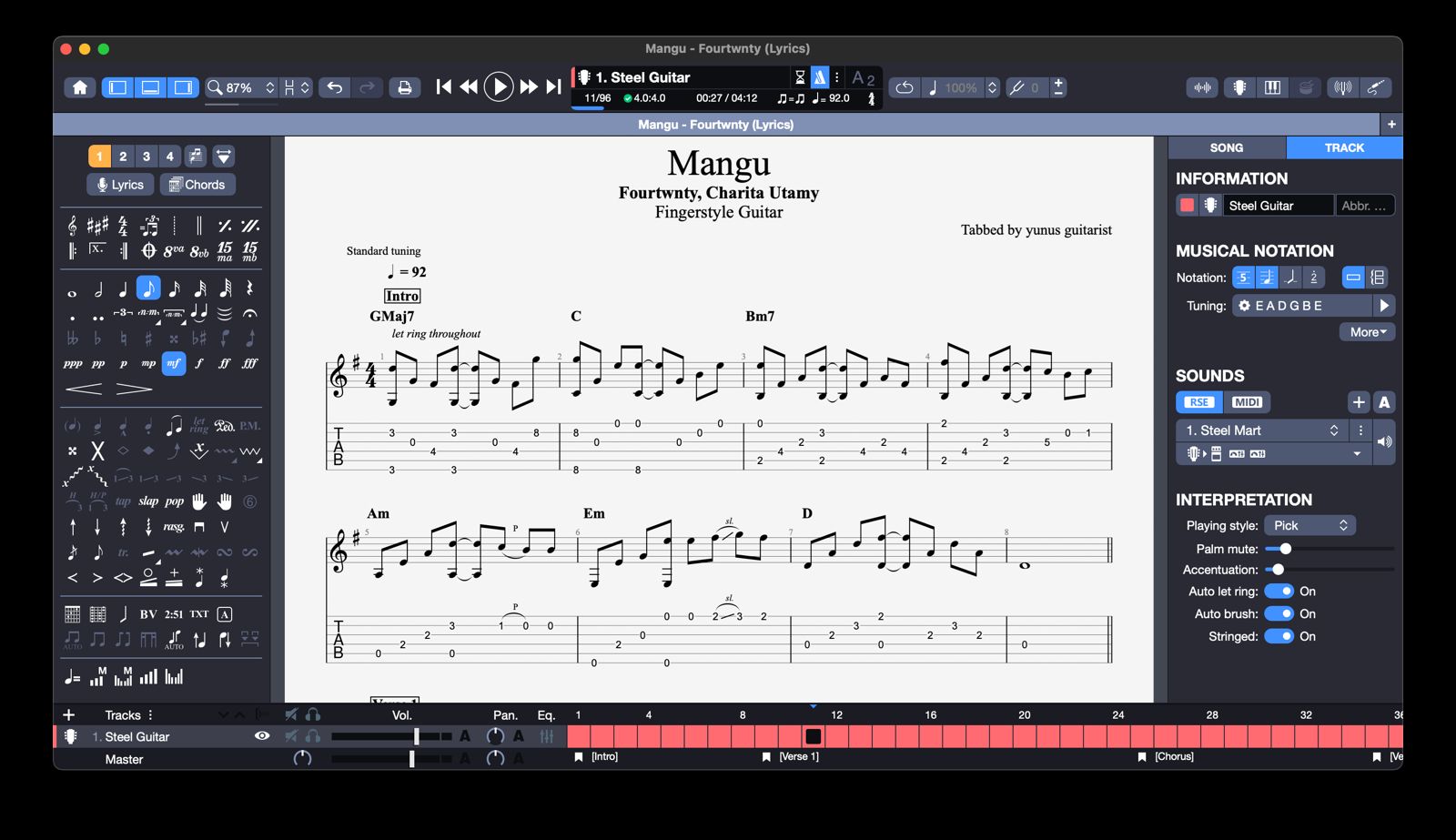Add a crescendo hairpin
Screen dimensions: 1456x840
click(84, 389)
